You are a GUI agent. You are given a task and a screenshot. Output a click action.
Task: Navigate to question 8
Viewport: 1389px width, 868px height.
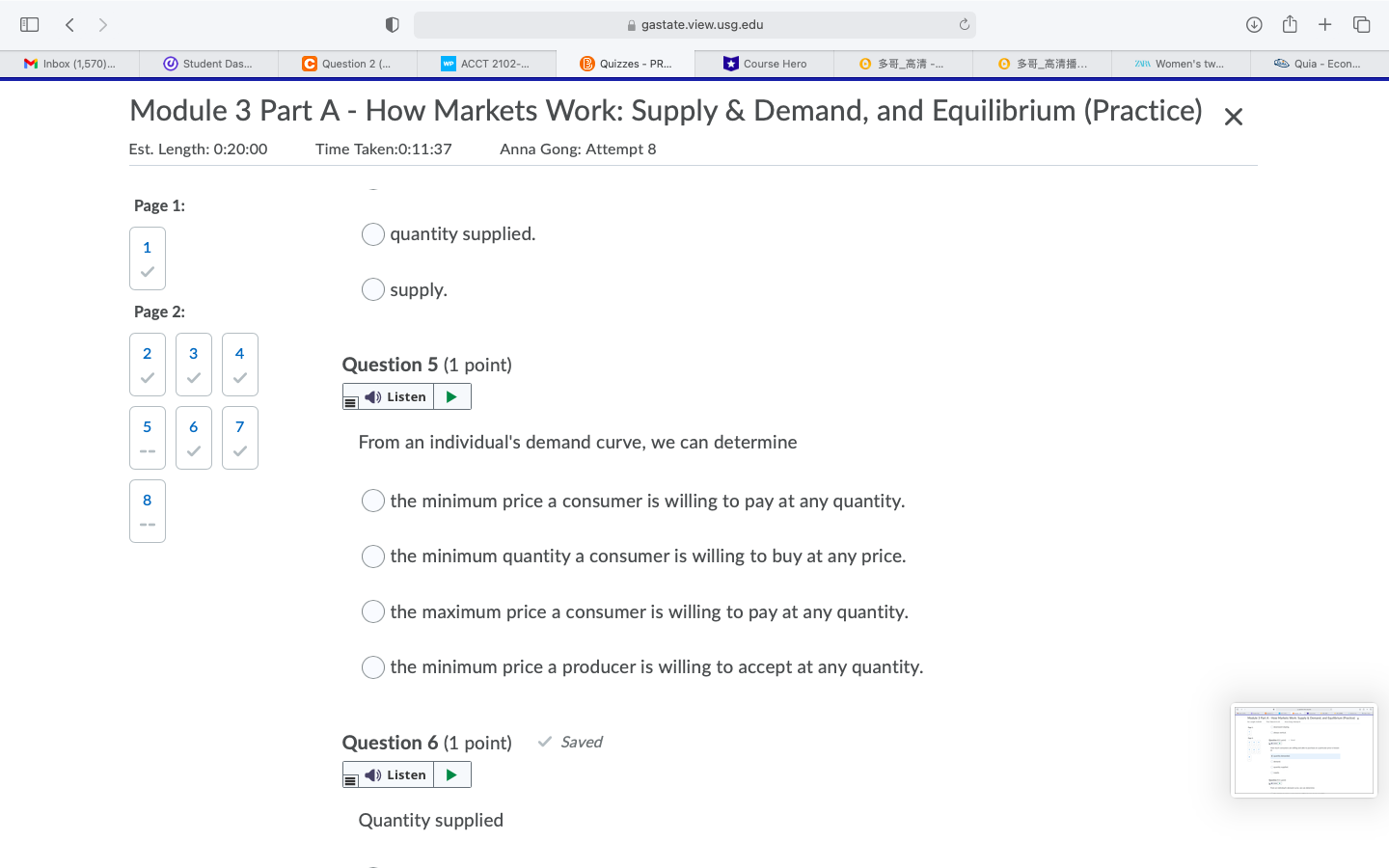coord(147,510)
